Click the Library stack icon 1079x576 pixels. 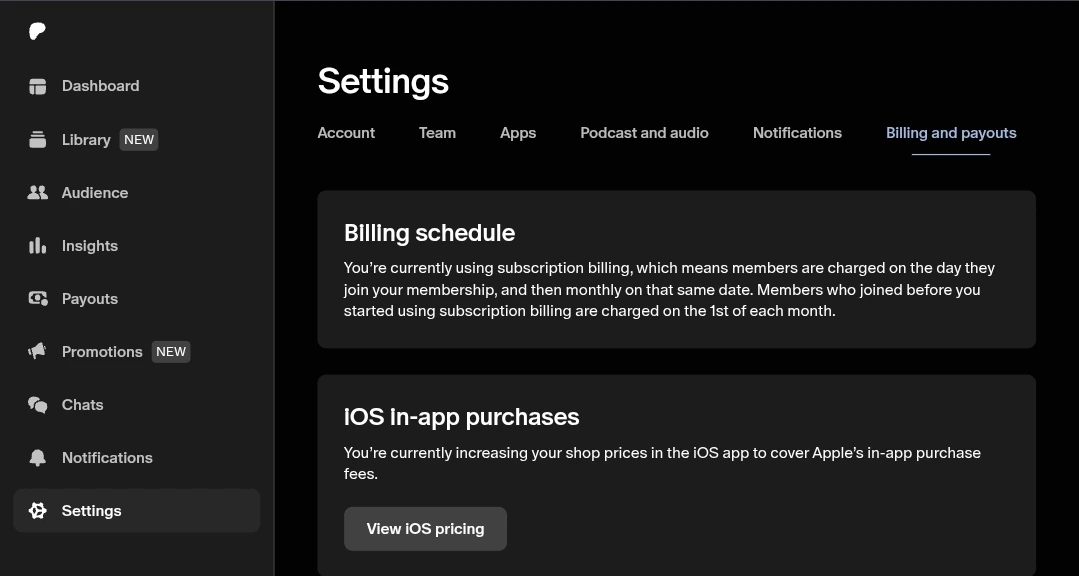37,140
